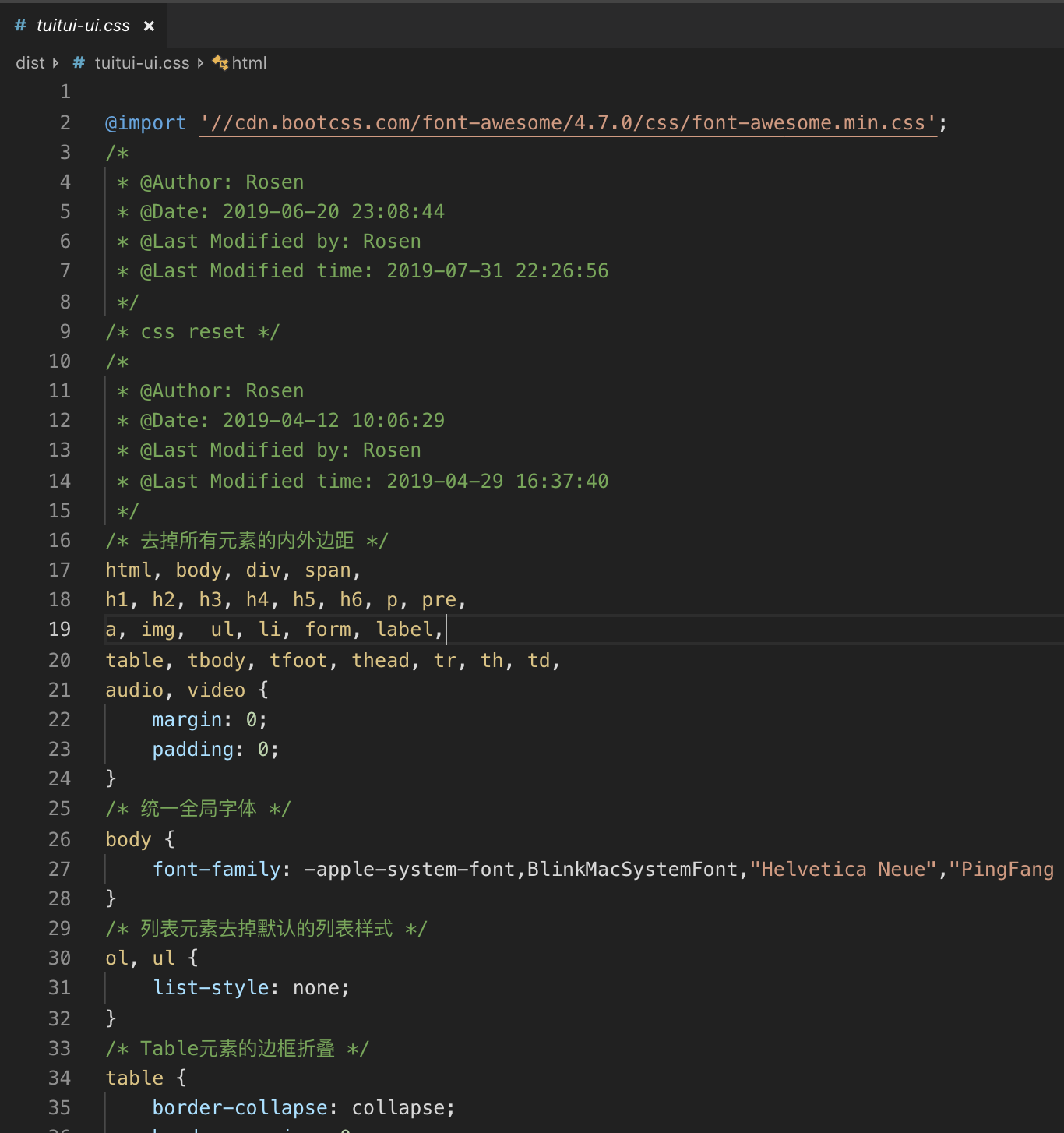This screenshot has width=1064, height=1133.
Task: Click line number 24 in the gutter
Action: pos(60,779)
